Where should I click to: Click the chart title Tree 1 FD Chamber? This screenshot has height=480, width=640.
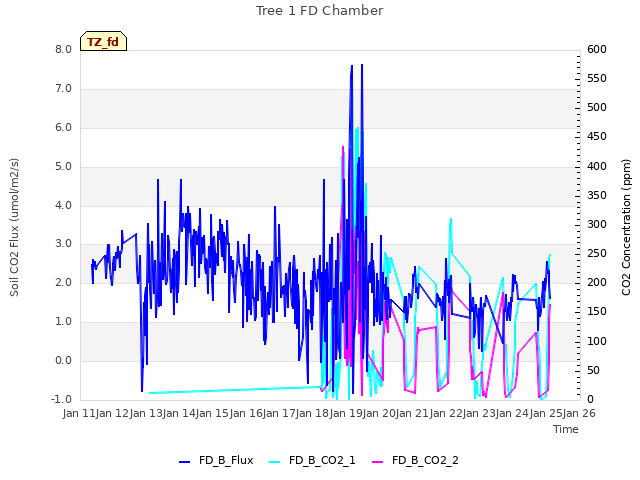click(x=319, y=11)
